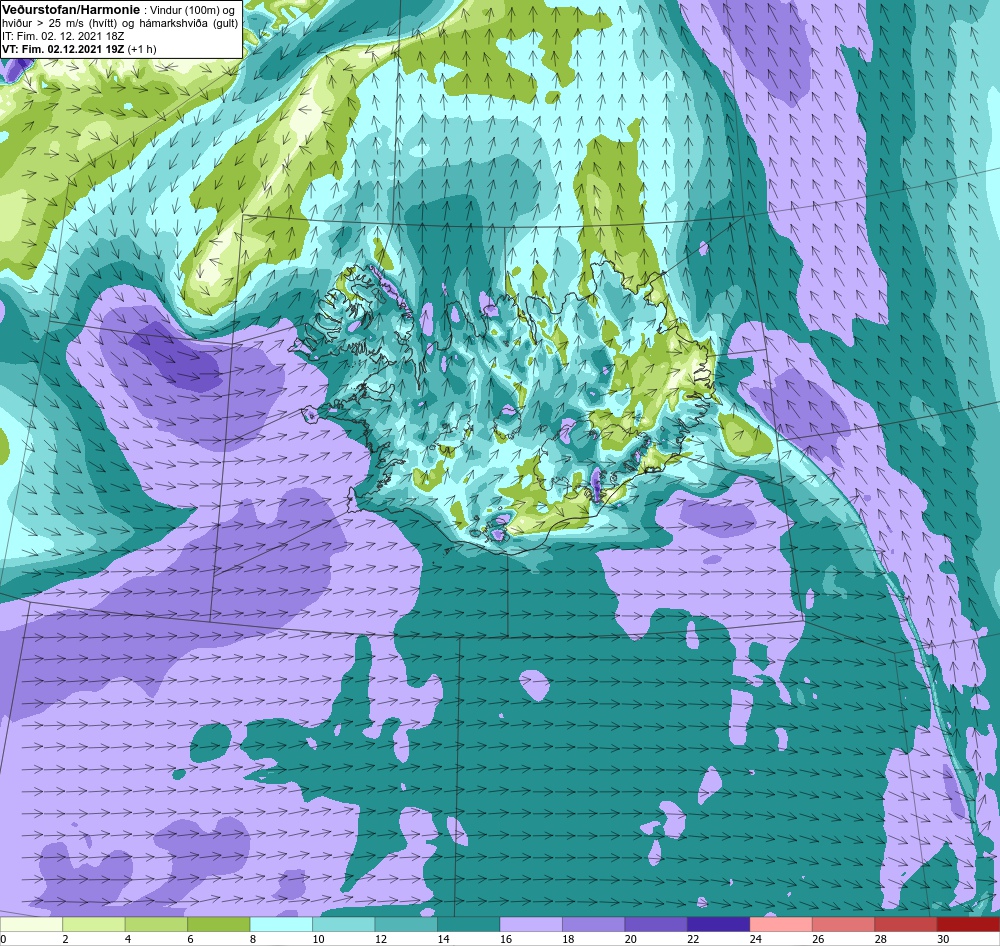Click the '12' label under the color scale
Screen dimensions: 1000x946
(381, 939)
